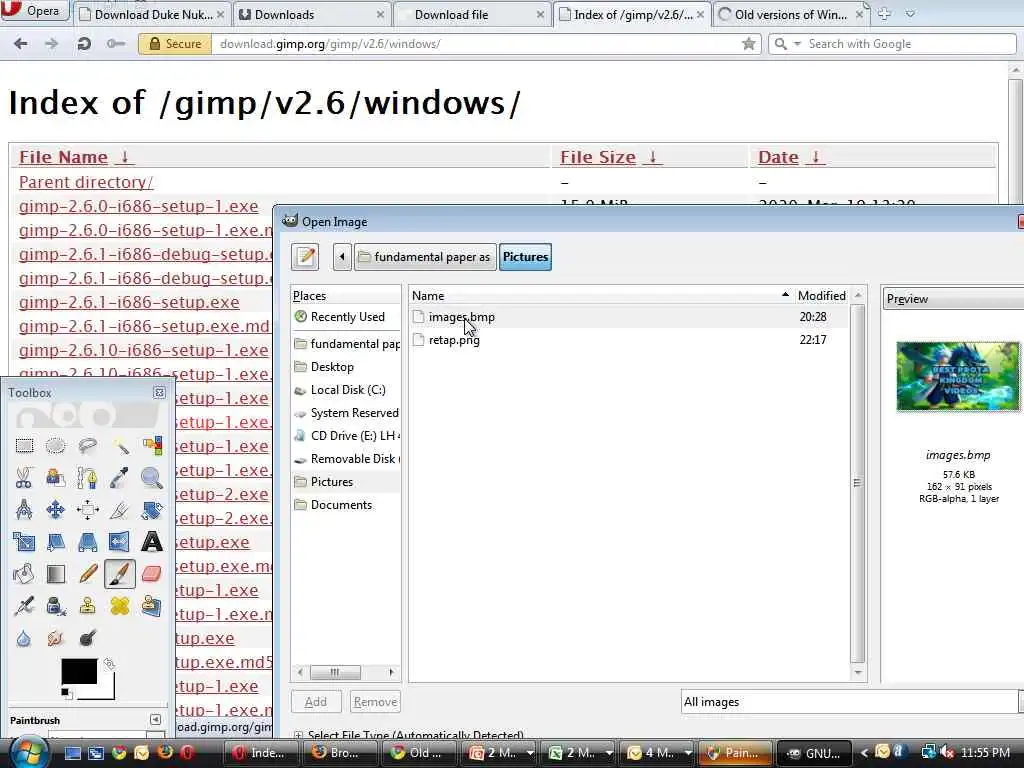Select the Text tool
The image size is (1024, 768).
click(152, 542)
